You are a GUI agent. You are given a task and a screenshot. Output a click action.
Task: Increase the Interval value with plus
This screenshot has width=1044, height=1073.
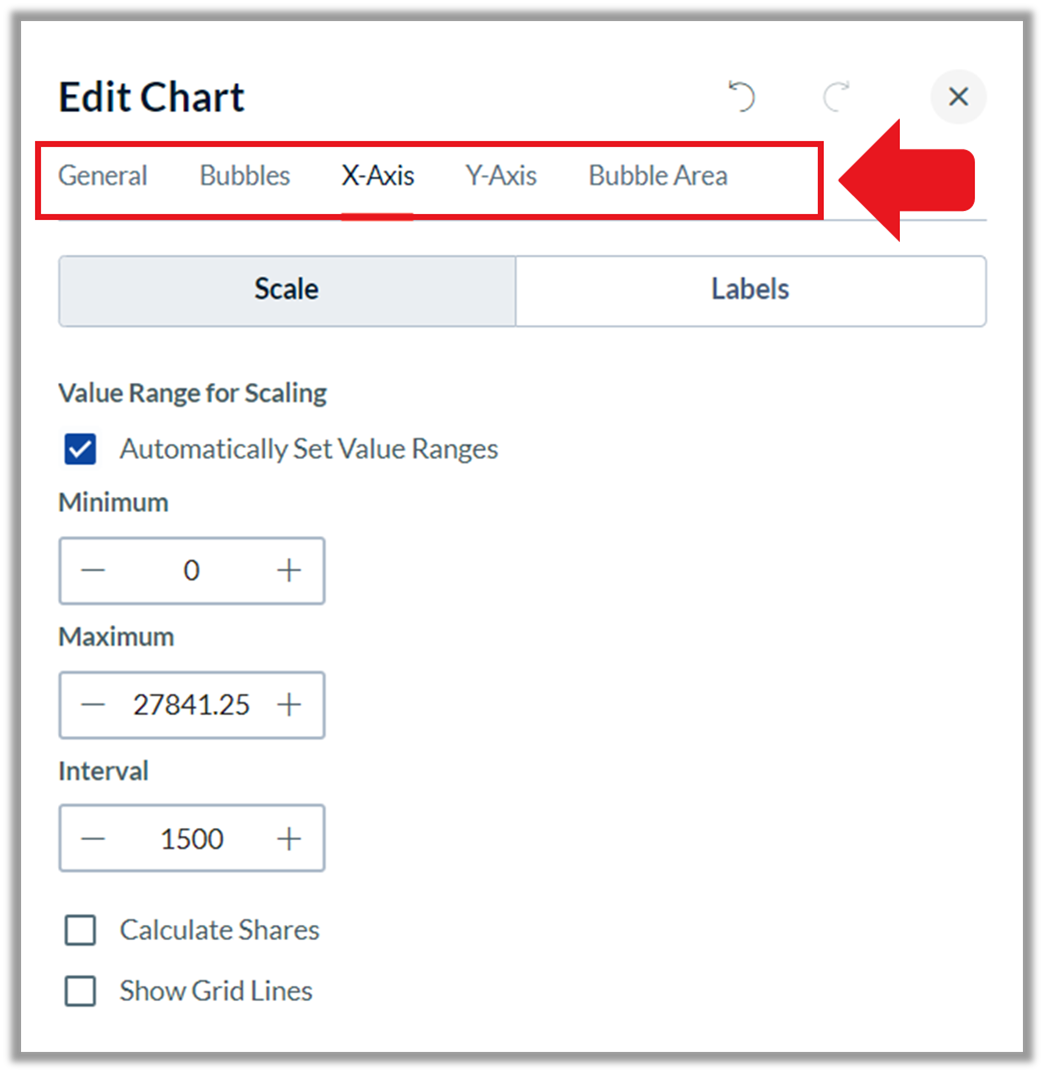click(x=289, y=838)
